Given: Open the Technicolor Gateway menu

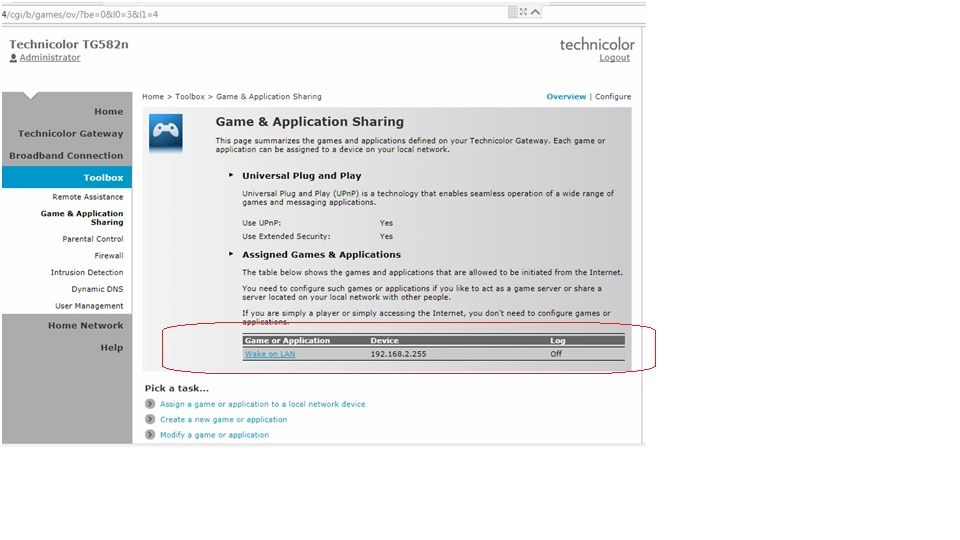Looking at the screenshot, I should click(70, 134).
